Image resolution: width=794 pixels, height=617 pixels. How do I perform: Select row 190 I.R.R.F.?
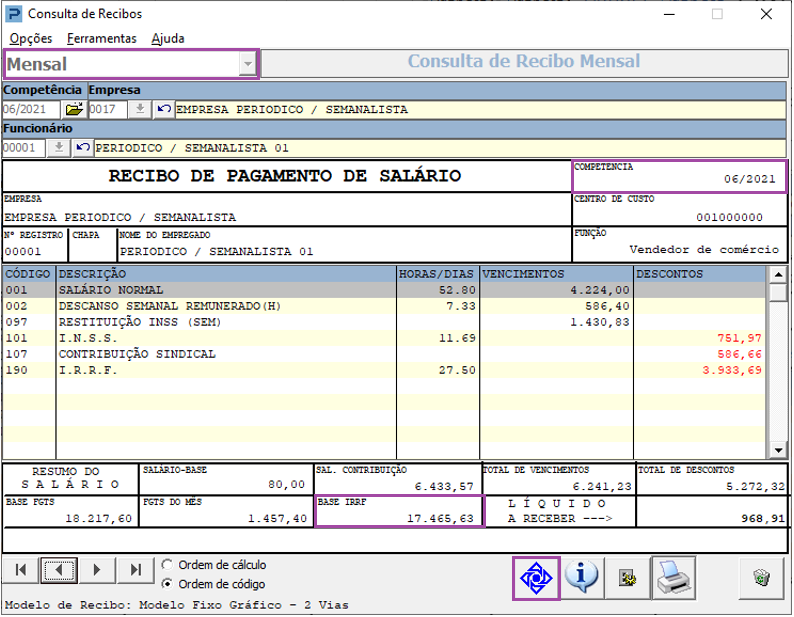(x=385, y=370)
